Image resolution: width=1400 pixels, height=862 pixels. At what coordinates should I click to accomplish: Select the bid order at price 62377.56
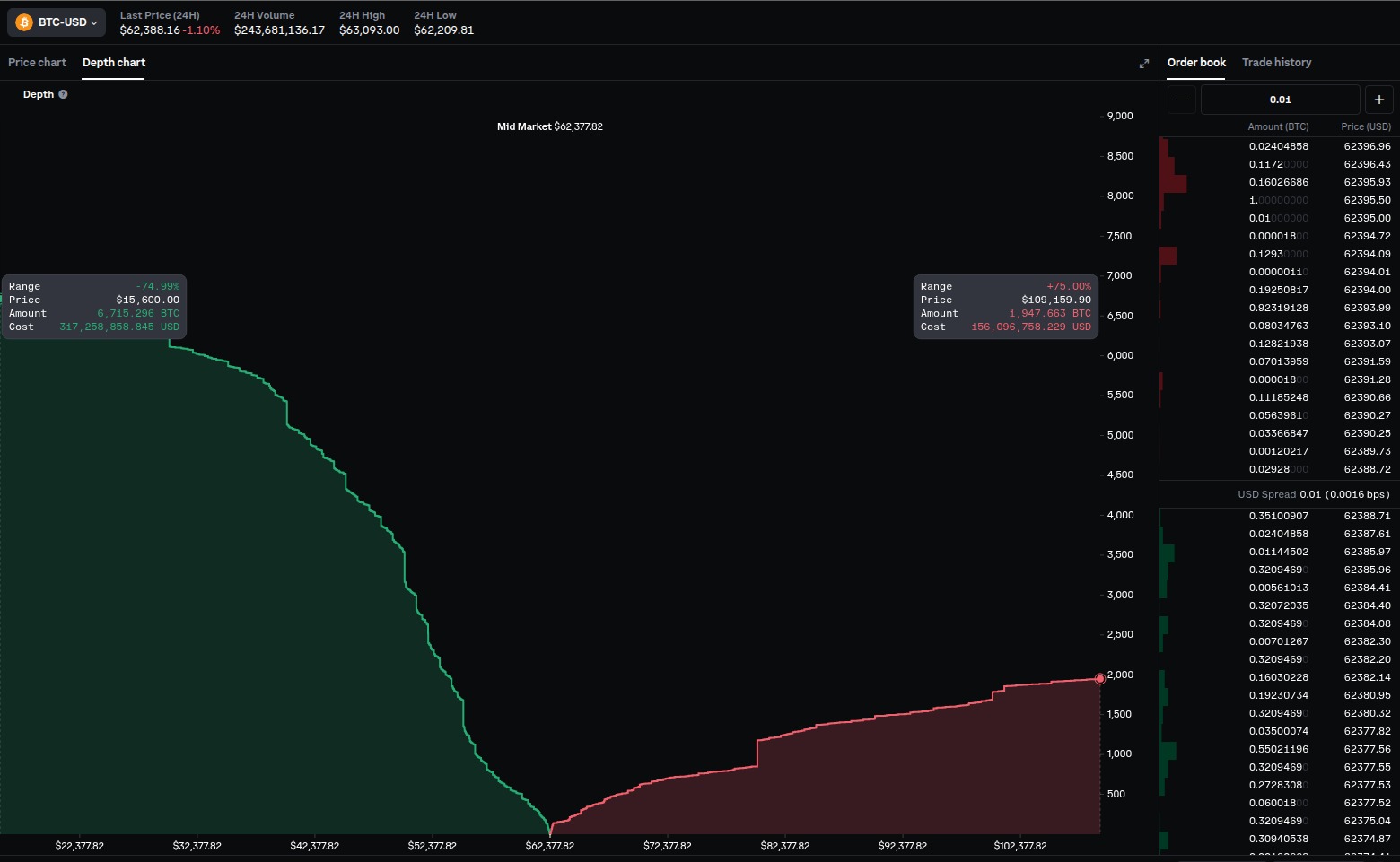[x=1279, y=749]
